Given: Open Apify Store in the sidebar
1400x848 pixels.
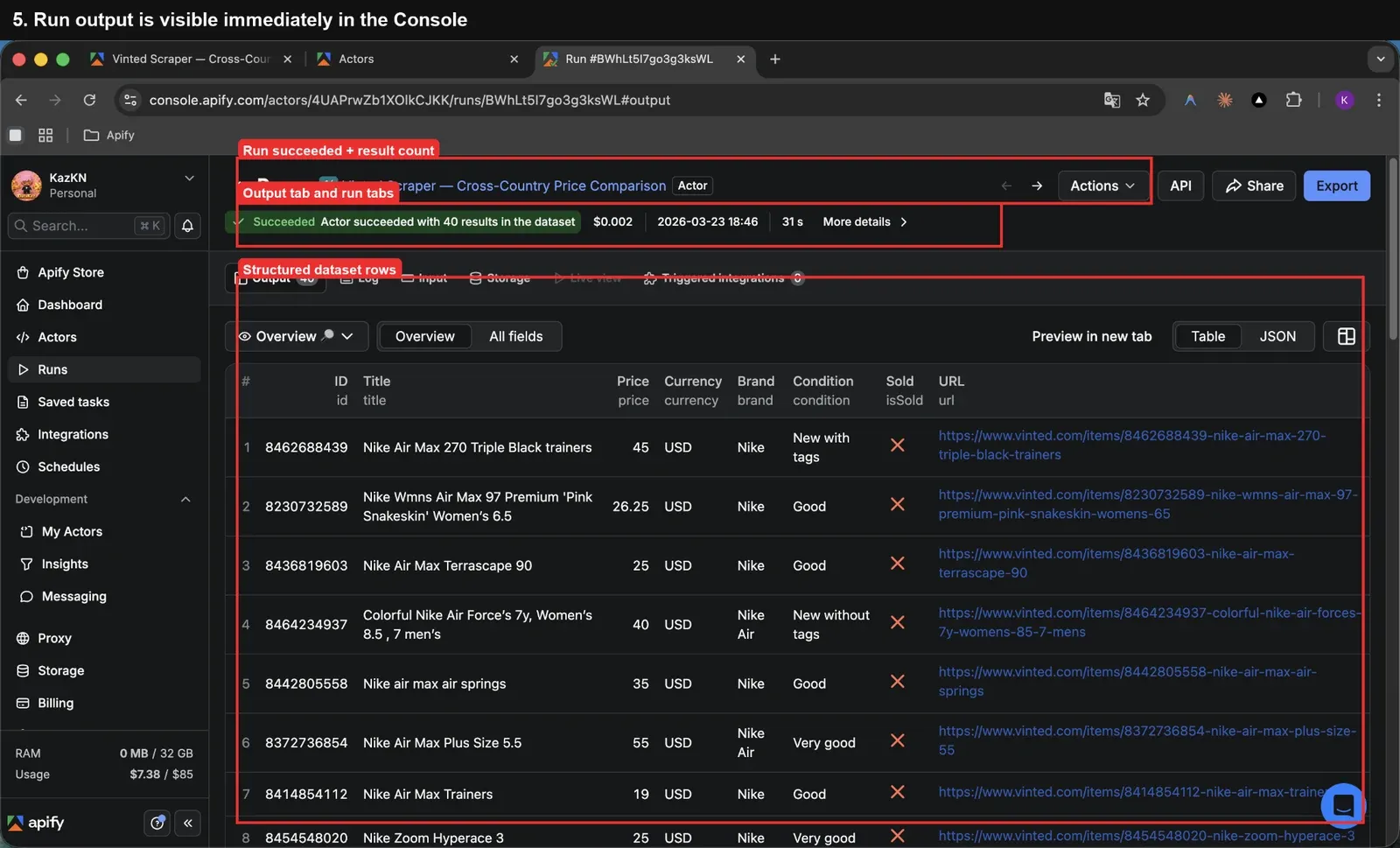Looking at the screenshot, I should point(104,272).
